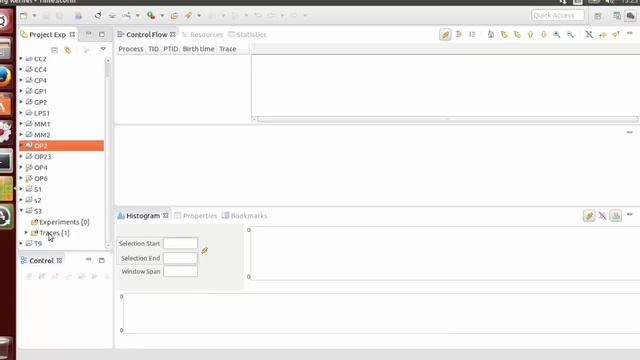
Task: Select the OP2 project in tree
Action: pyautogui.click(x=62, y=146)
